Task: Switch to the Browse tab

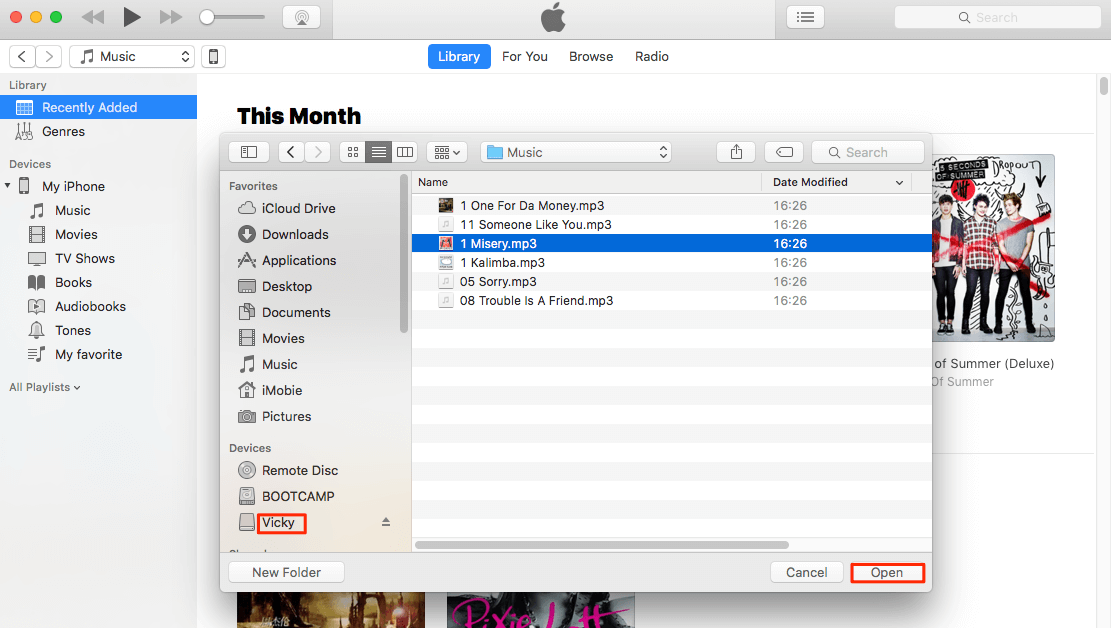Action: 590,56
